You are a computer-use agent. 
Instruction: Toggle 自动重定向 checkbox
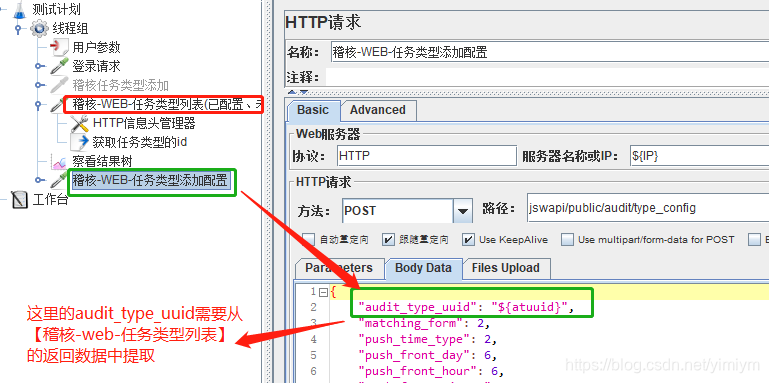[308, 239]
